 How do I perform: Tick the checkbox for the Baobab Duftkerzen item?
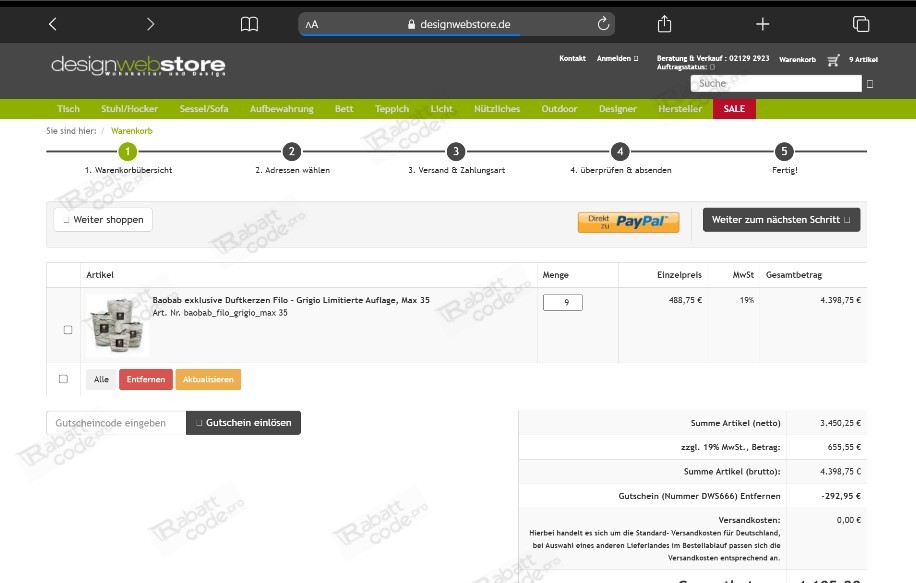tap(68, 329)
